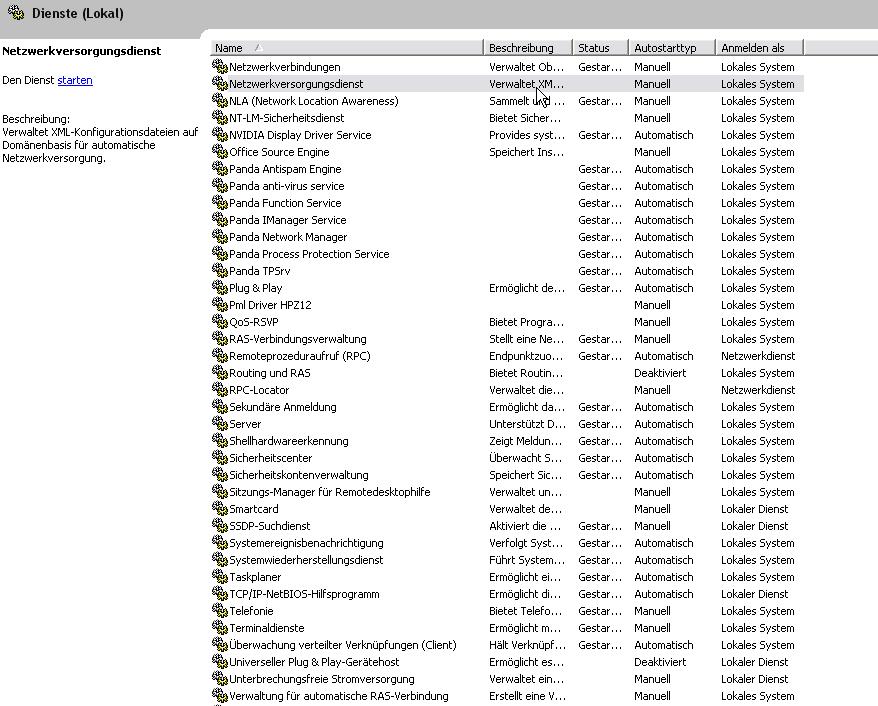
Task: Select Office Source Engine in the list
Action: [279, 152]
